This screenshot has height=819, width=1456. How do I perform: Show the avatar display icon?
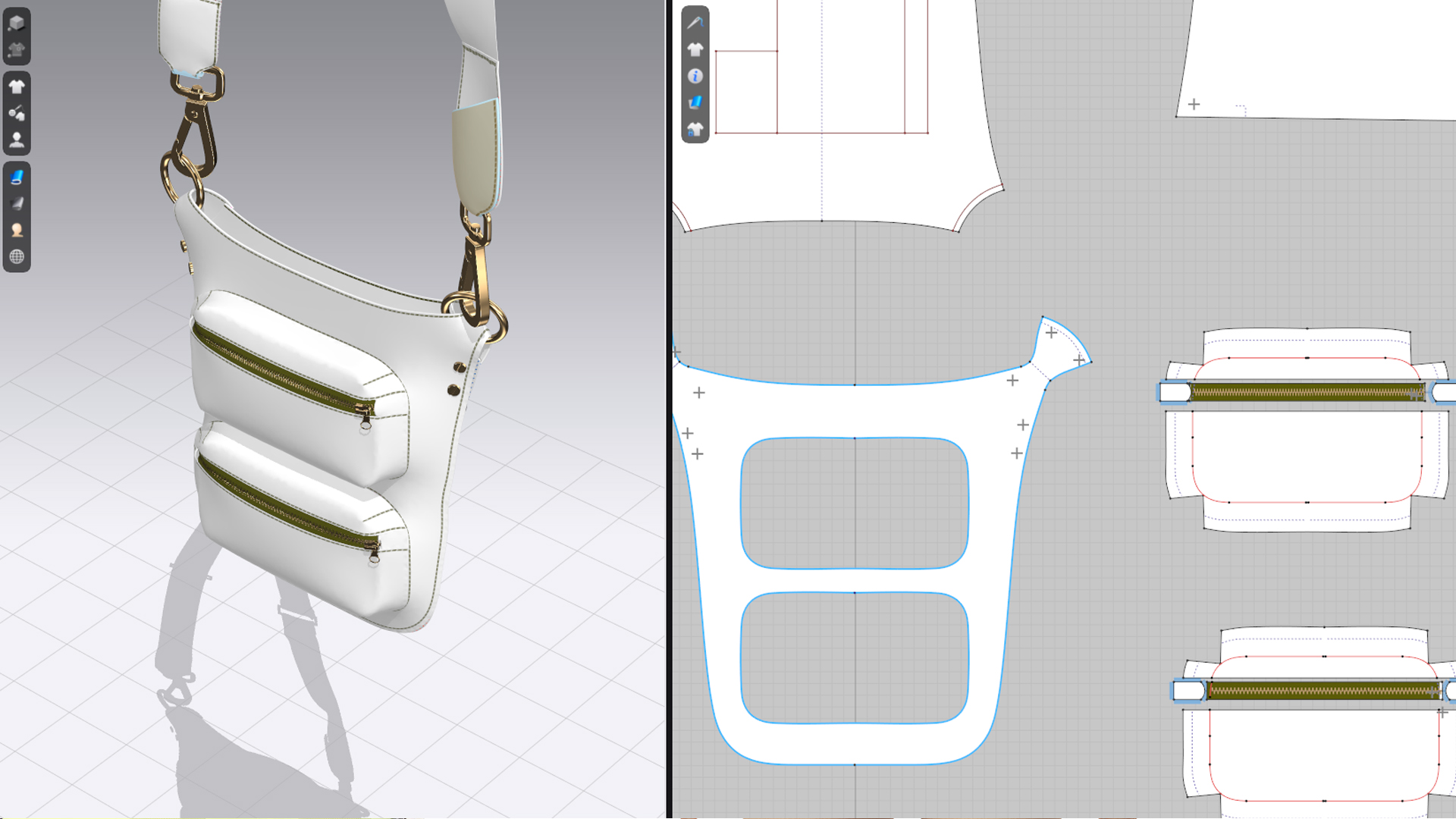17,140
